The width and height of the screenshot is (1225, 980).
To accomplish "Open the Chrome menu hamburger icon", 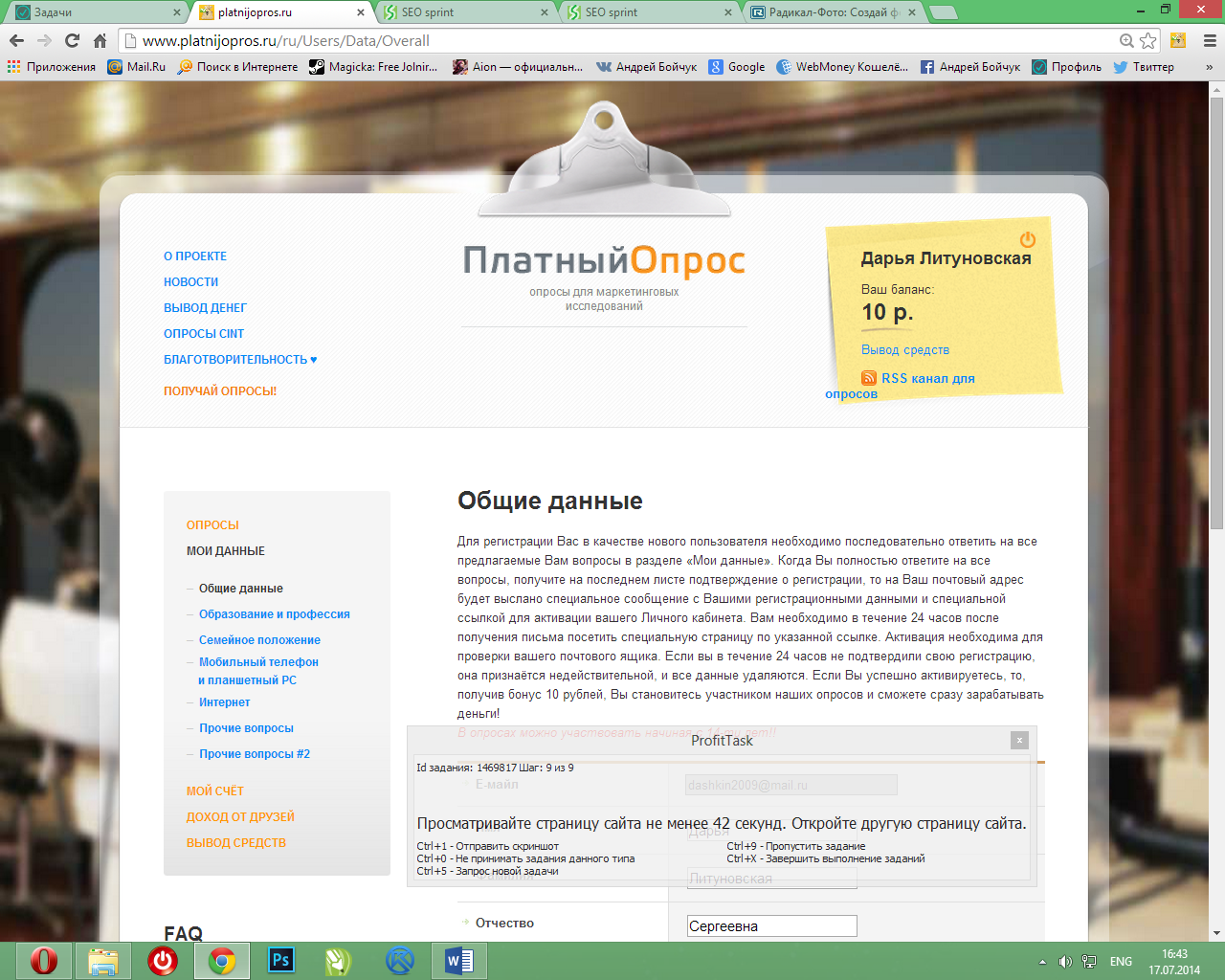I will (1210, 40).
